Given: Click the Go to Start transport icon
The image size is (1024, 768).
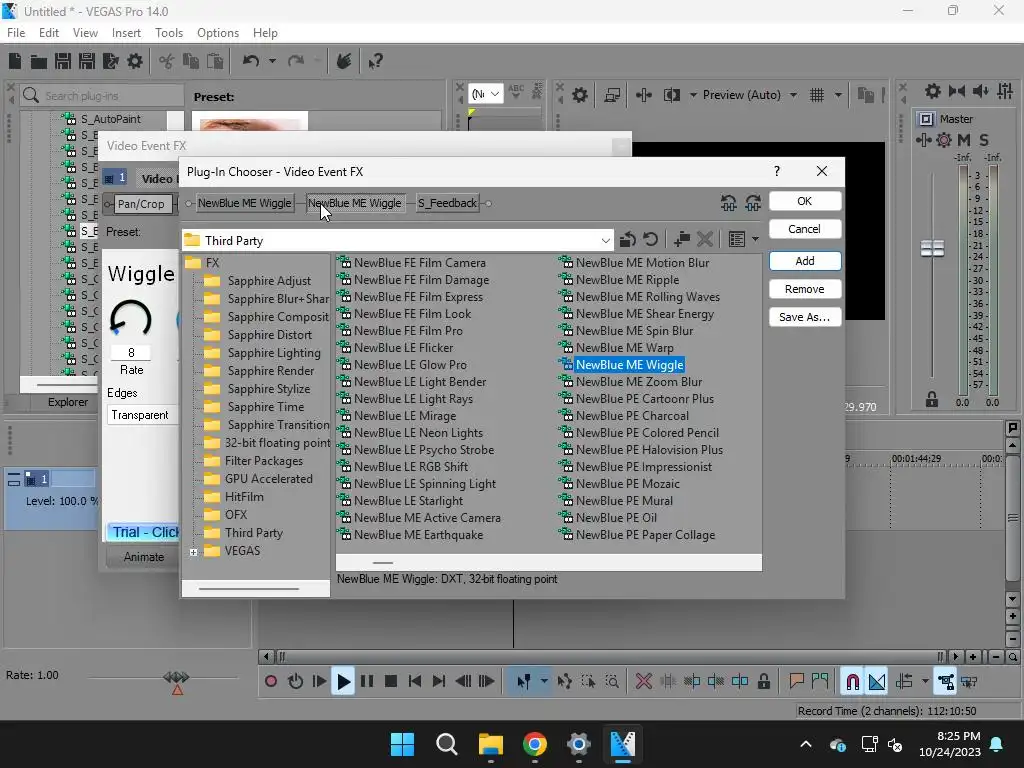Looking at the screenshot, I should [x=415, y=681].
